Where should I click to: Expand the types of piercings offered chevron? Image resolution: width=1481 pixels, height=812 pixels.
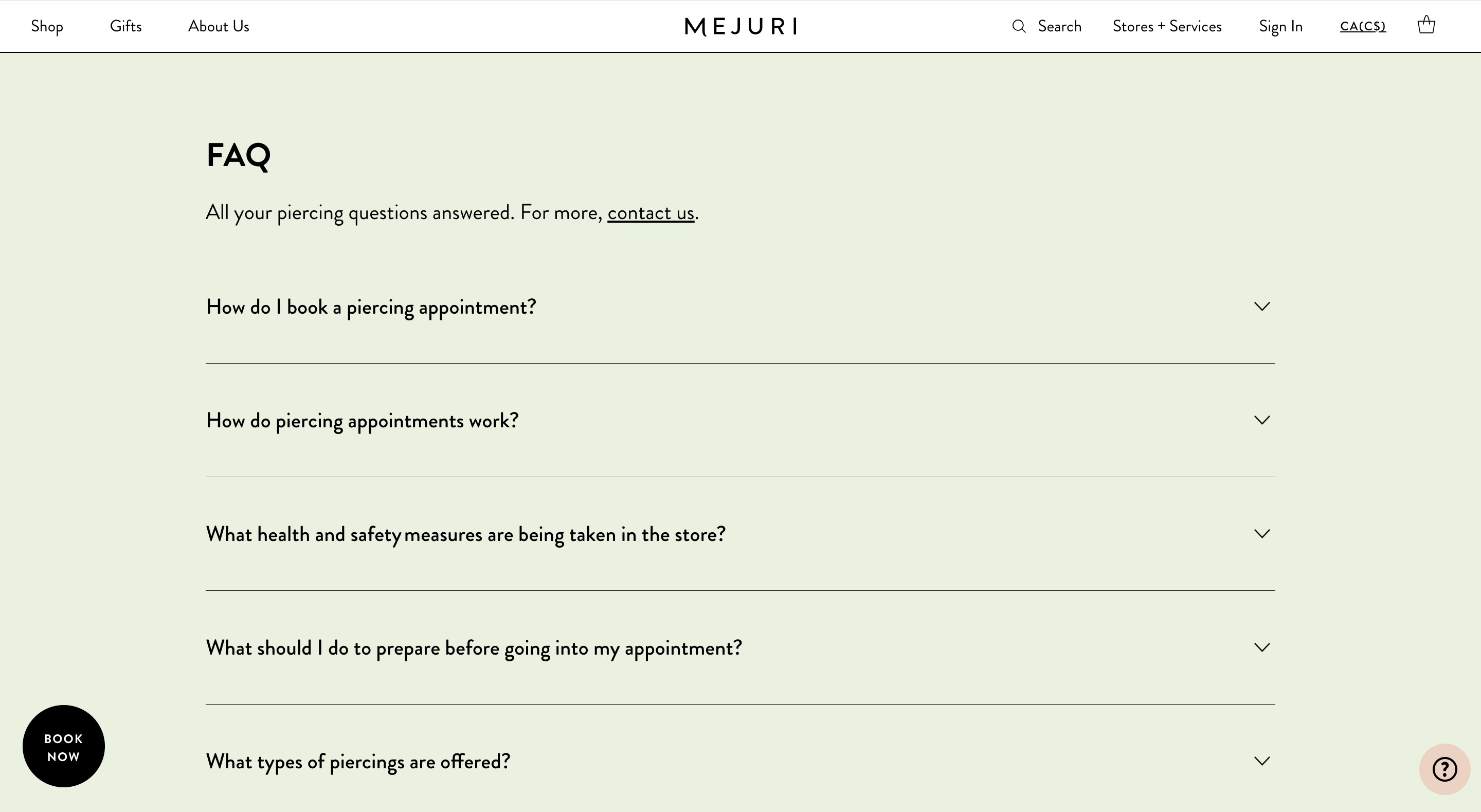(x=1262, y=762)
